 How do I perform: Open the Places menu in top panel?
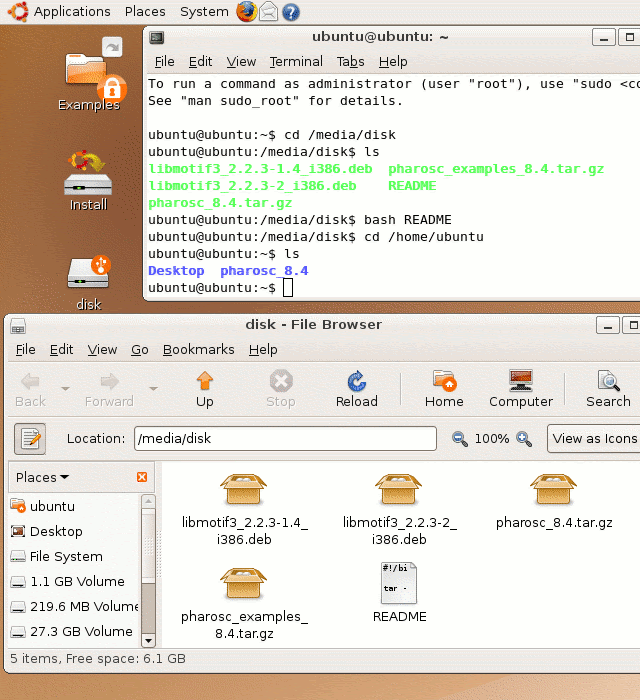pyautogui.click(x=145, y=12)
